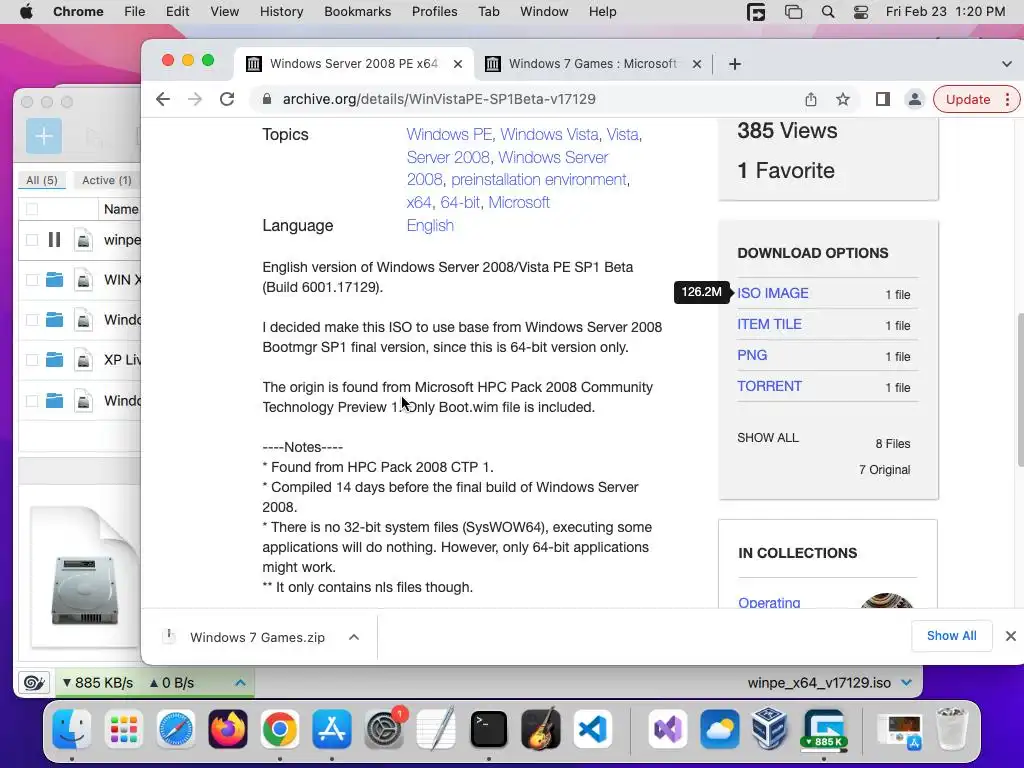Image resolution: width=1024 pixels, height=768 pixels.
Task: Expand the Windows 7 Games.zip download menu
Action: pos(354,637)
